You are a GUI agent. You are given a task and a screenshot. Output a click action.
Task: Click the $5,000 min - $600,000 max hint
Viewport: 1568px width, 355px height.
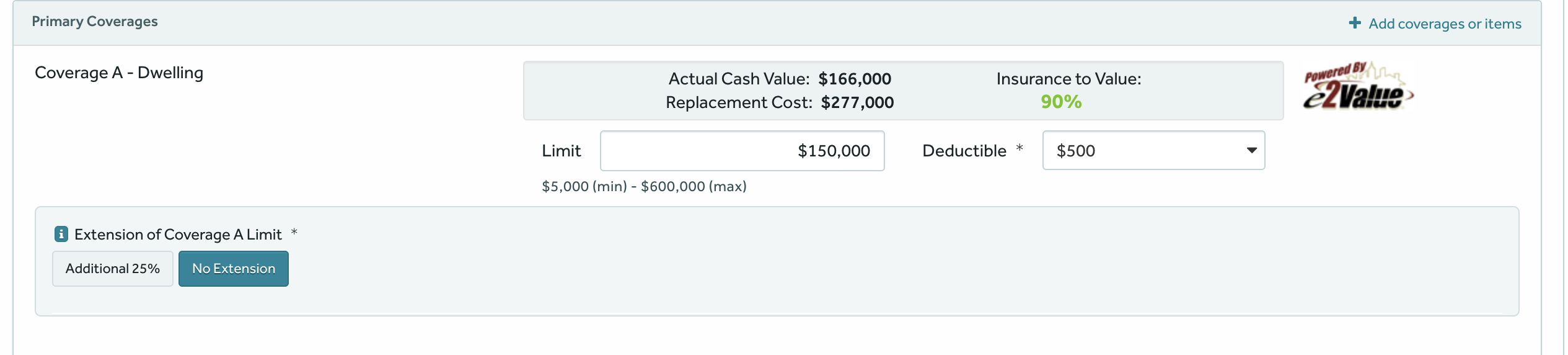click(644, 186)
